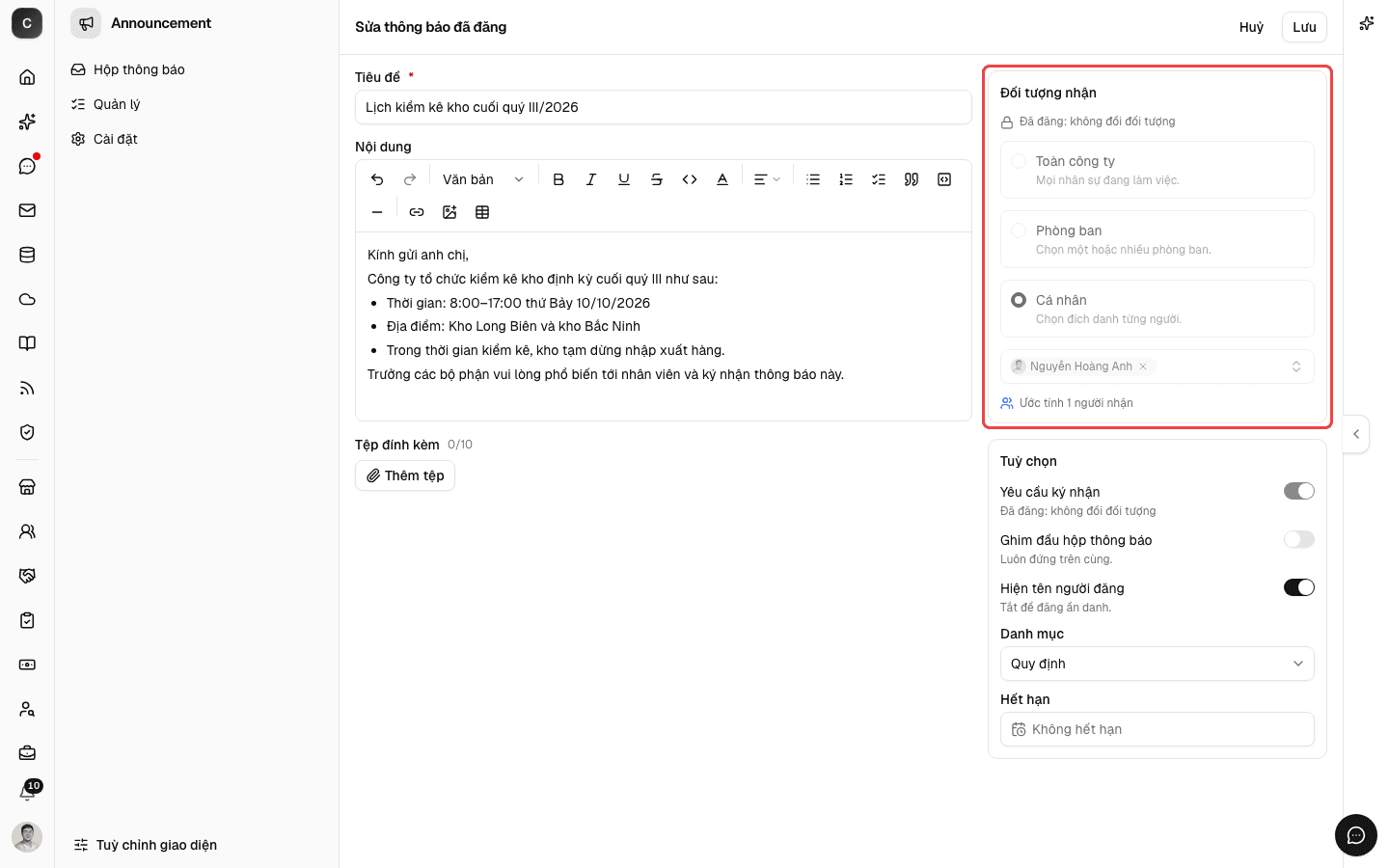Insert an image into the content
Screen dimensions: 1389x868
[449, 212]
